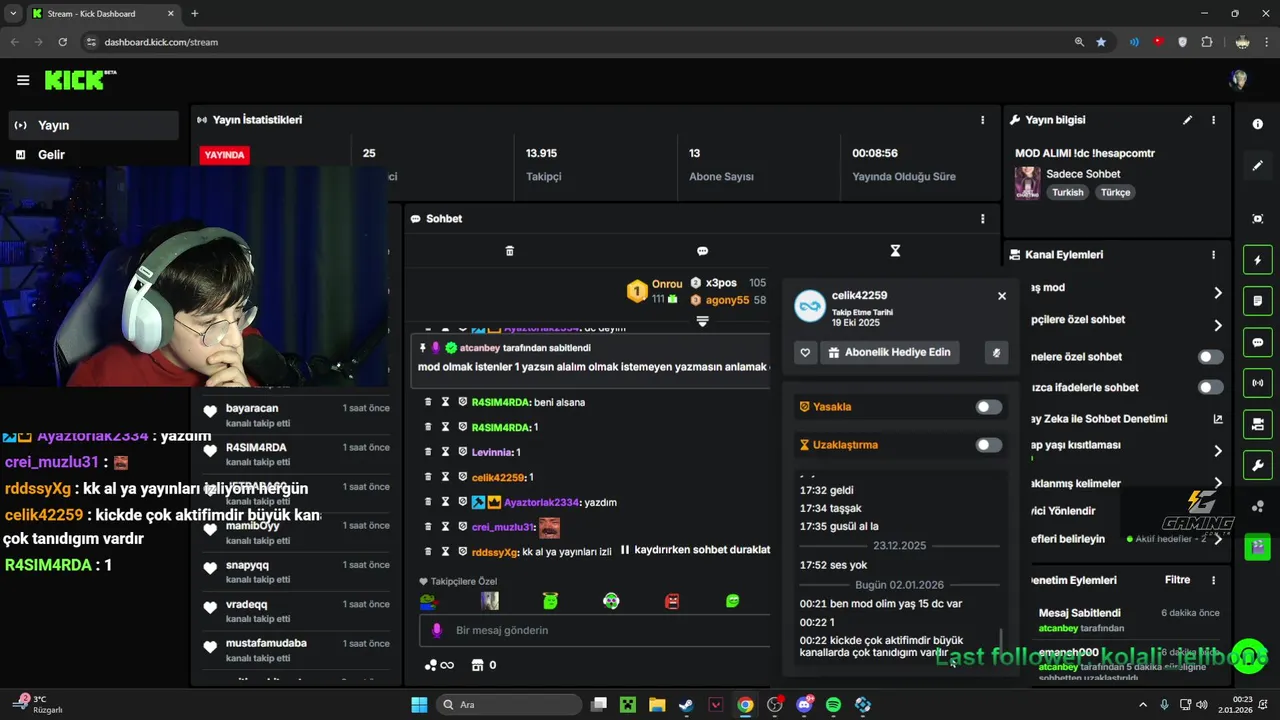Viewport: 1280px width, 720px height.
Task: Switch to the hourglass tab in Sohbet
Action: point(895,251)
